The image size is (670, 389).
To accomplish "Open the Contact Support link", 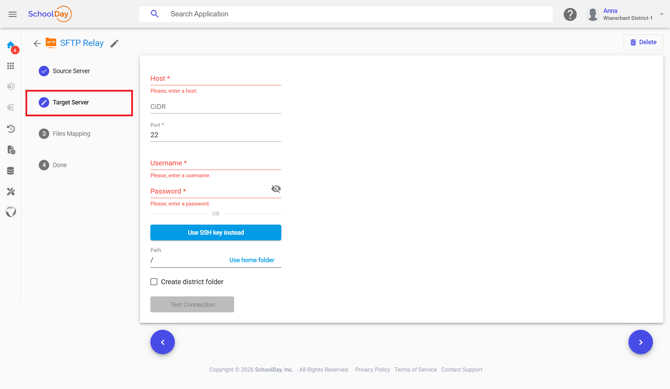I will pyautogui.click(x=461, y=370).
